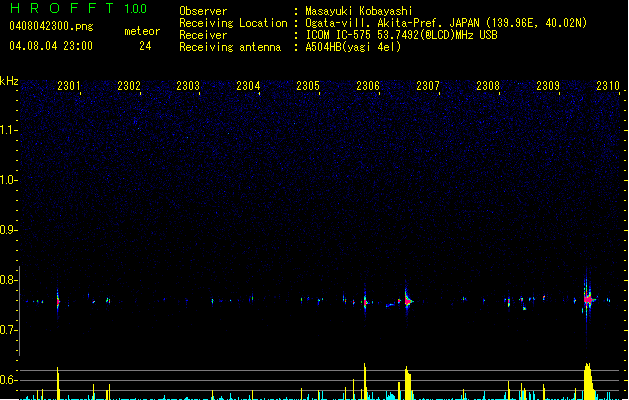Click the 2307 time axis marker
Image resolution: width=629 pixels, height=400 pixels.
coord(428,86)
